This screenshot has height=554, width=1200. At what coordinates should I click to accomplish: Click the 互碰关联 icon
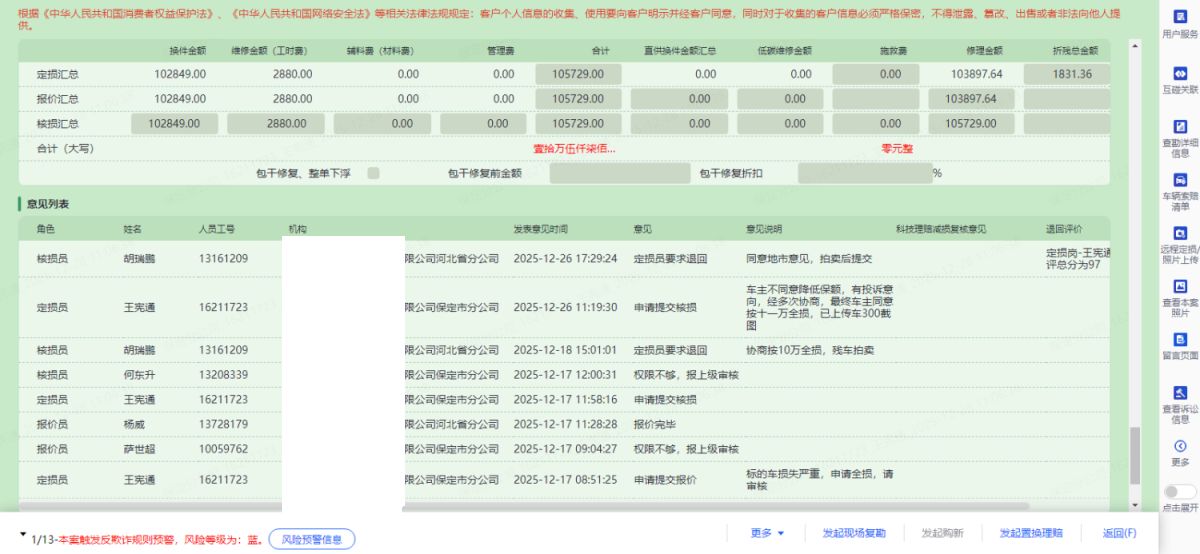pos(1180,74)
